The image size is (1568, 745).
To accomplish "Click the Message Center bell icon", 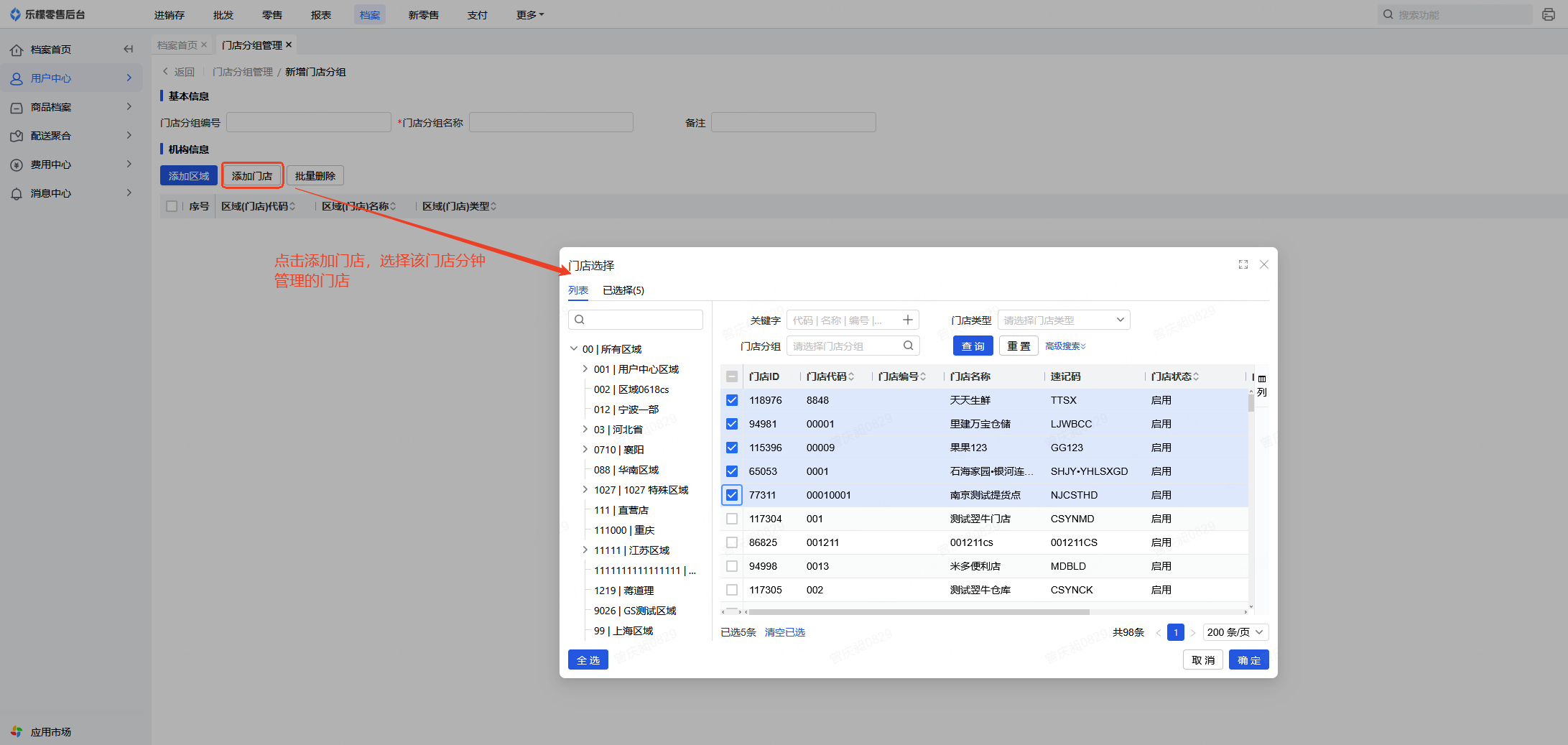I will tap(17, 193).
